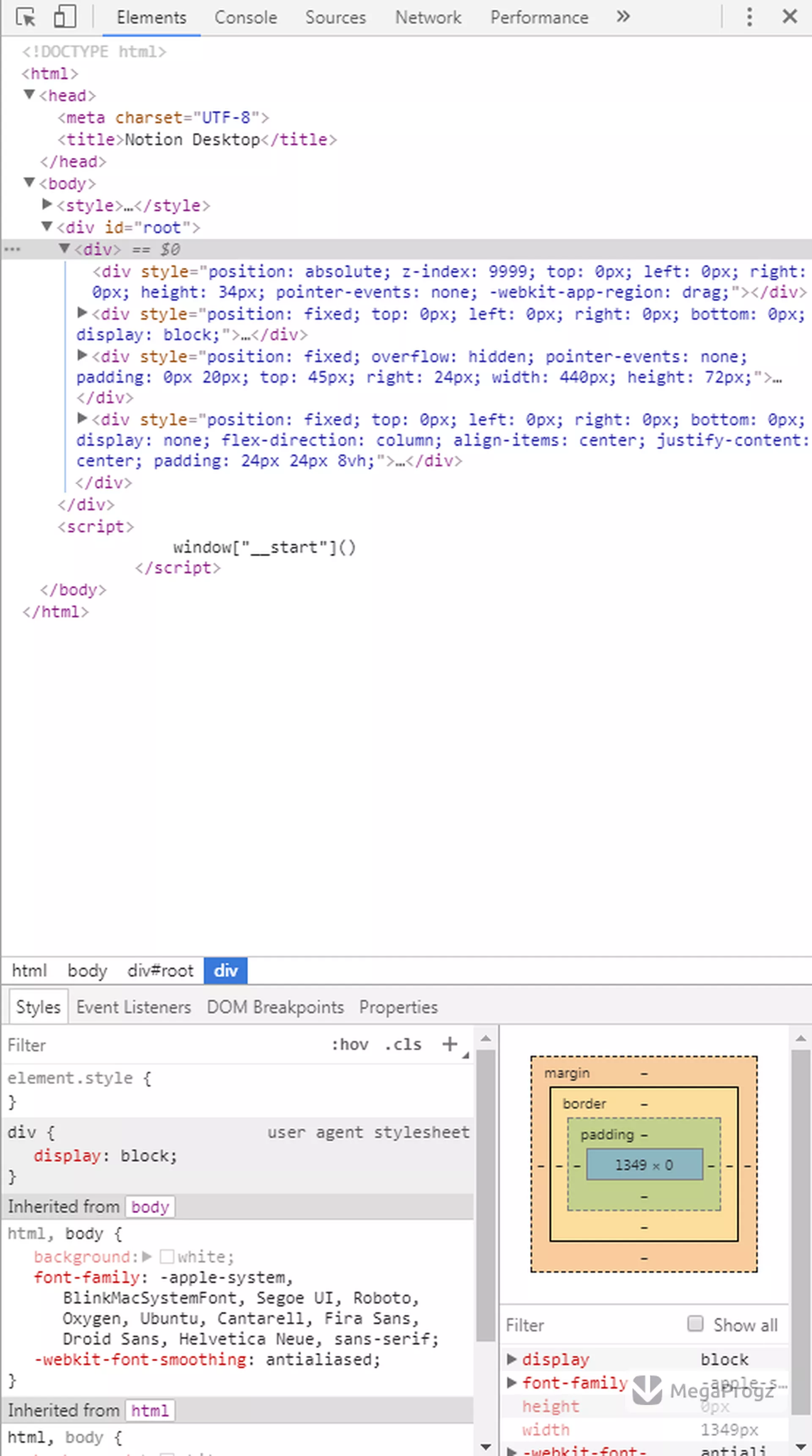Click the padding label in box model
Image resolution: width=812 pixels, height=1456 pixels.
pyautogui.click(x=607, y=1134)
